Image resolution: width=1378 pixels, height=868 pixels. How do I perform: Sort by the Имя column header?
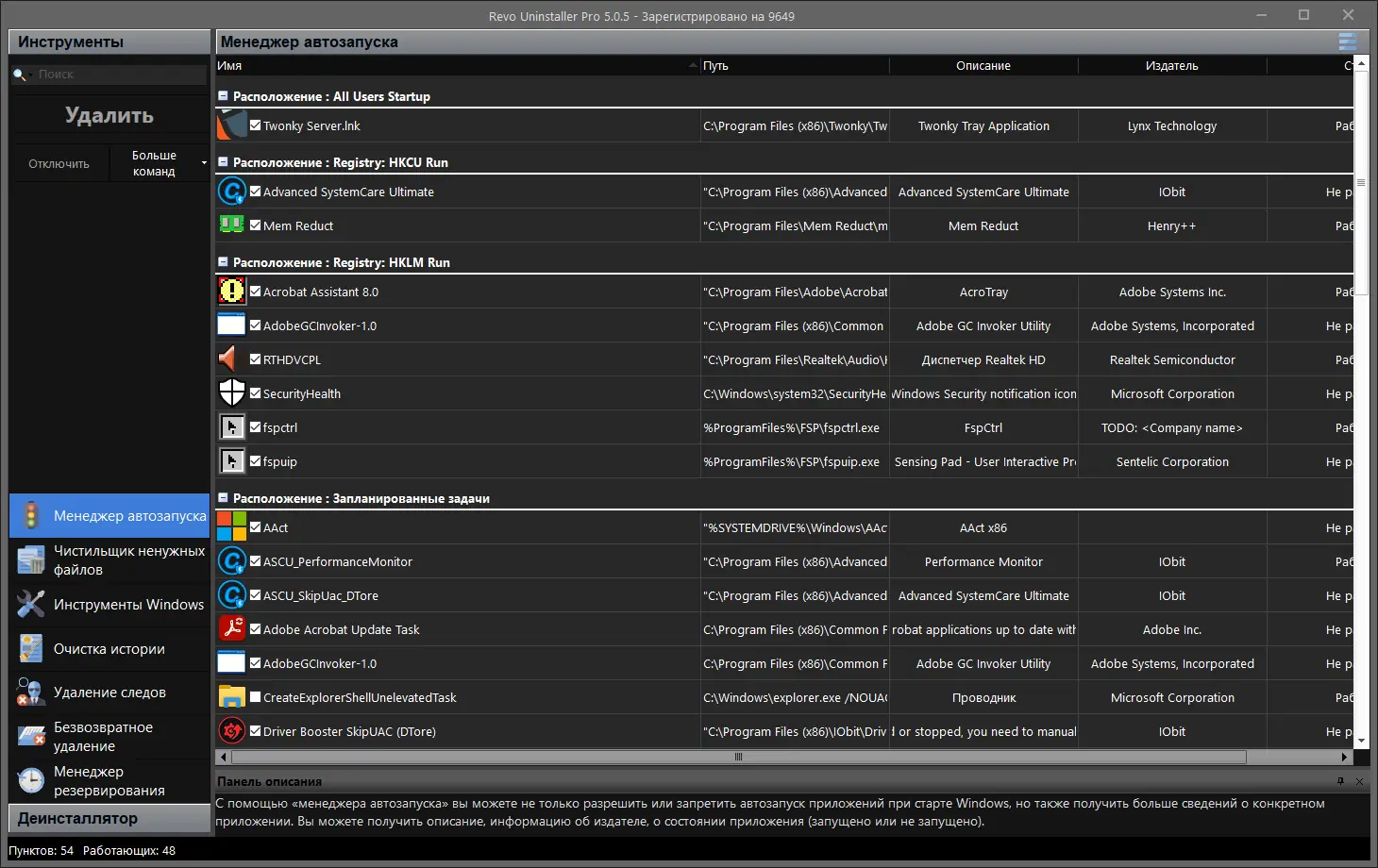pos(458,66)
